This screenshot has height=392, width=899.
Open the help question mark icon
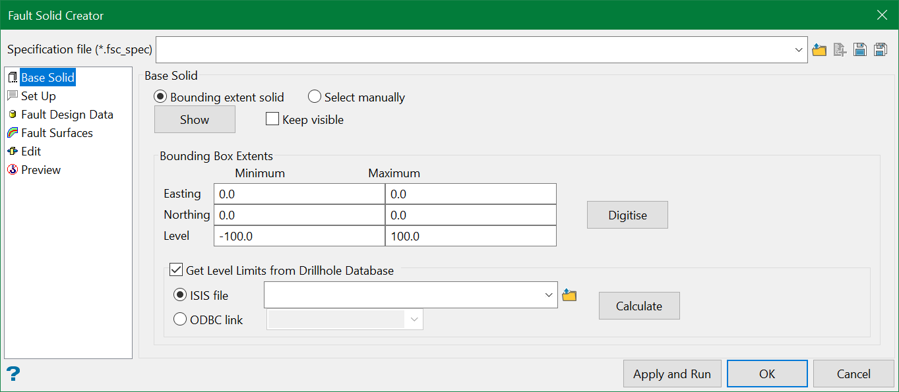(x=13, y=374)
